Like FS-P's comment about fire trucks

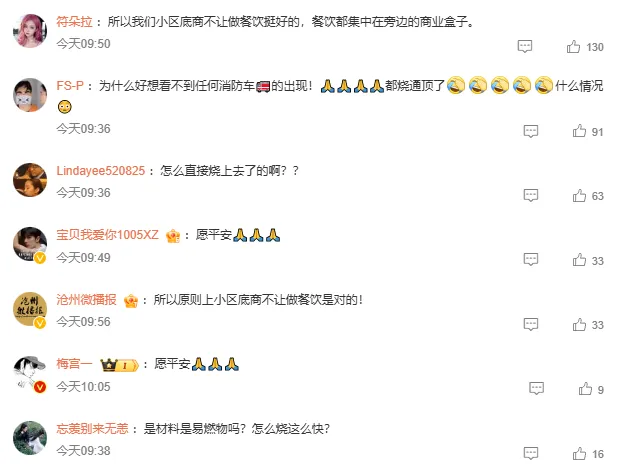(579, 131)
